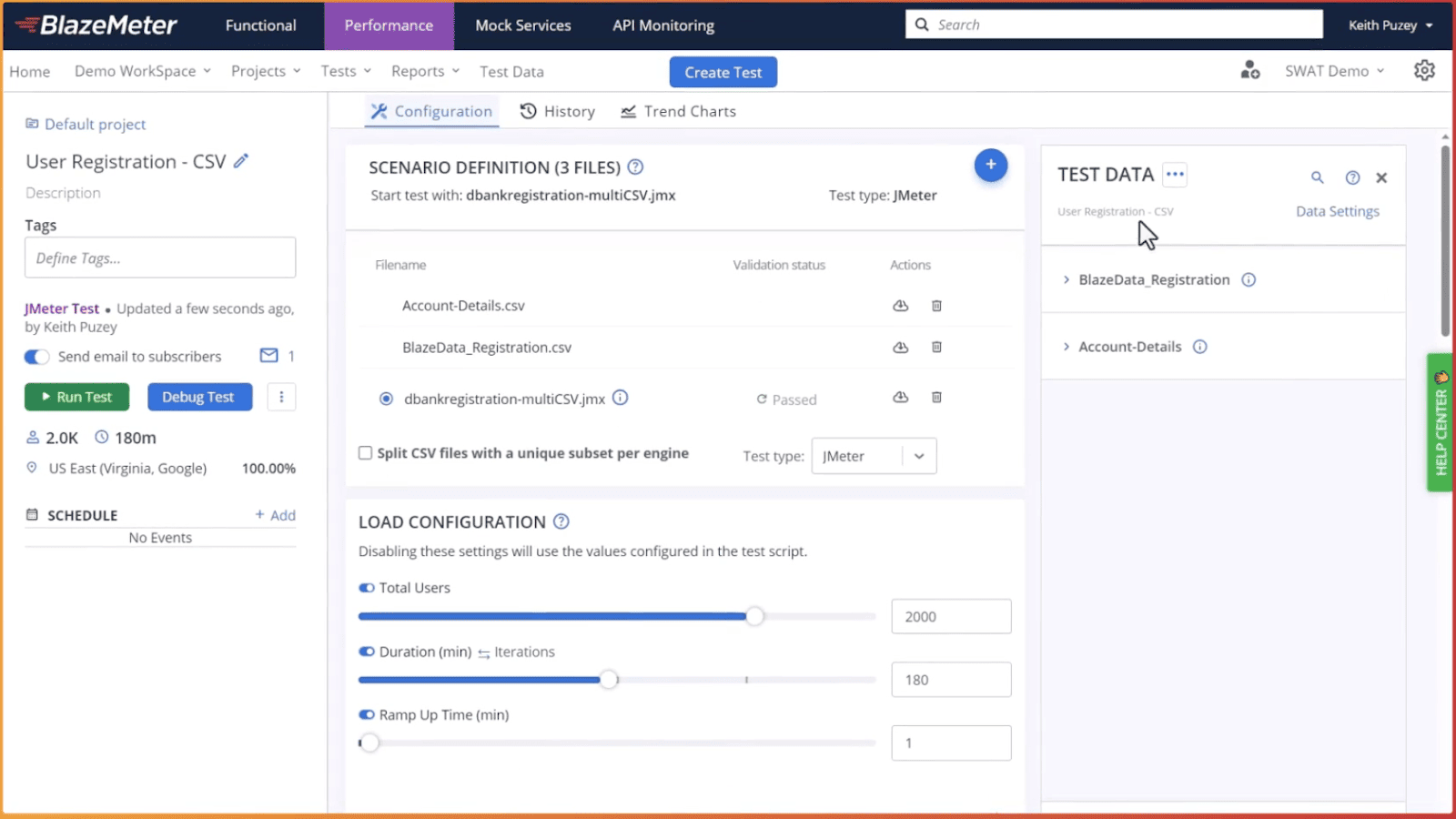Close the Test Data panel

point(1381,177)
